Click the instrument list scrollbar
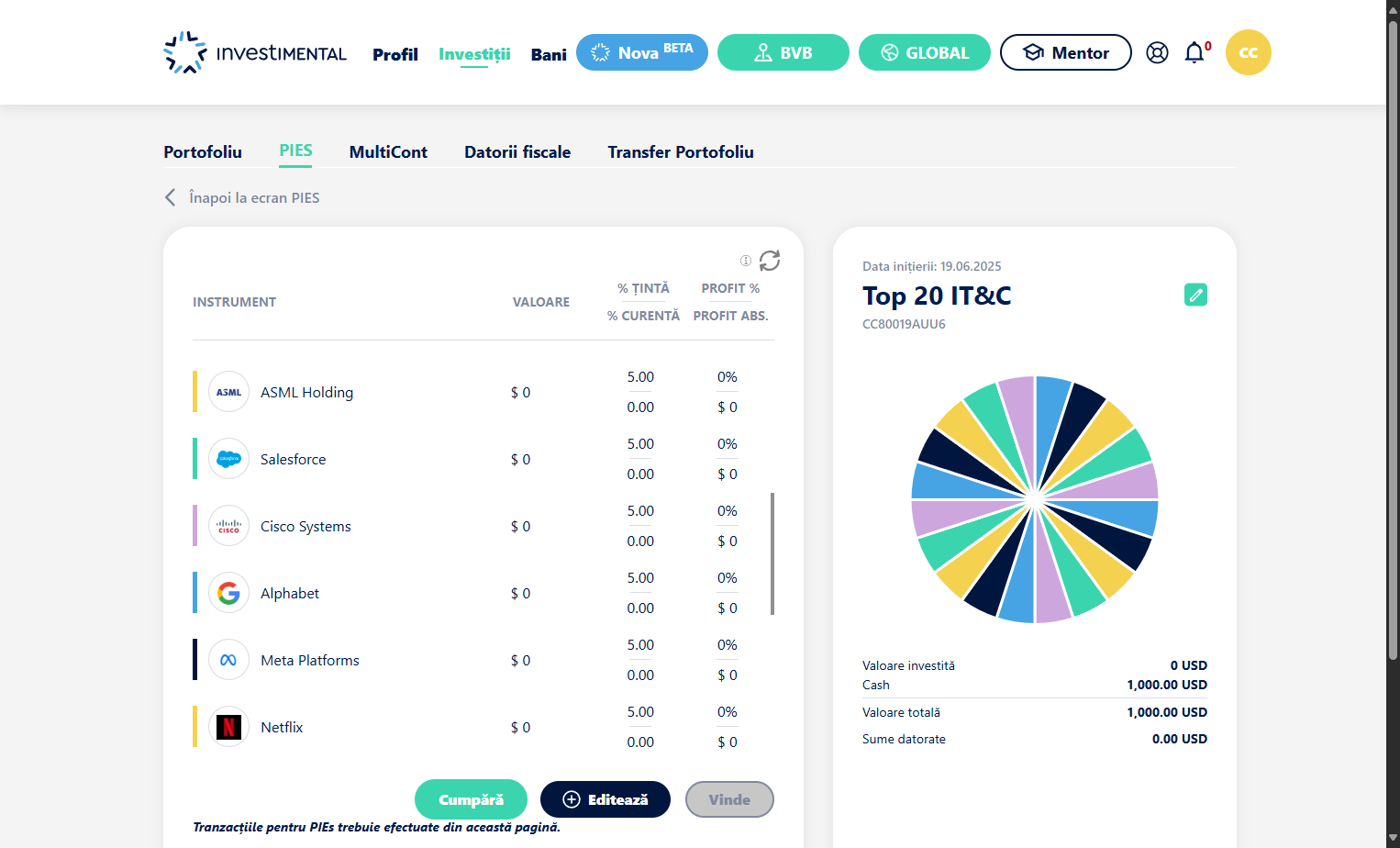Image resolution: width=1400 pixels, height=848 pixels. [x=772, y=553]
